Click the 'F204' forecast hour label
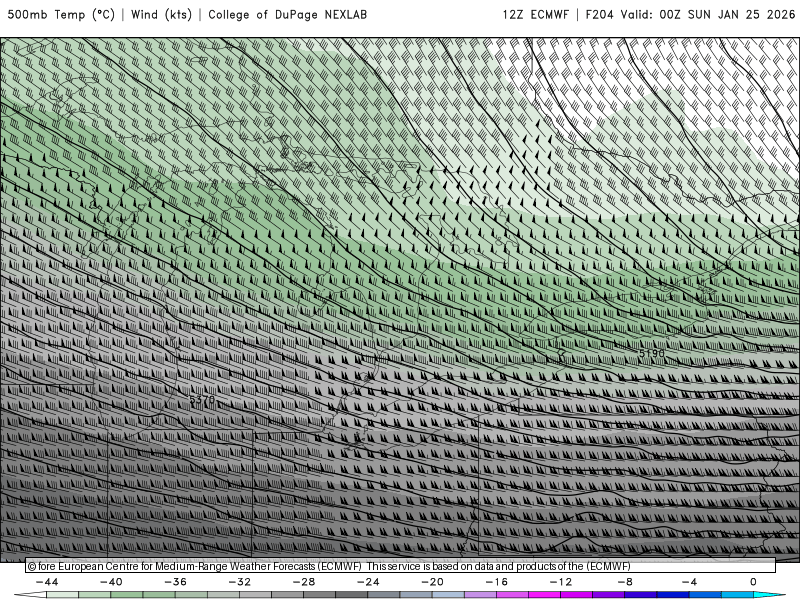Image resolution: width=800 pixels, height=600 pixels. [599, 15]
